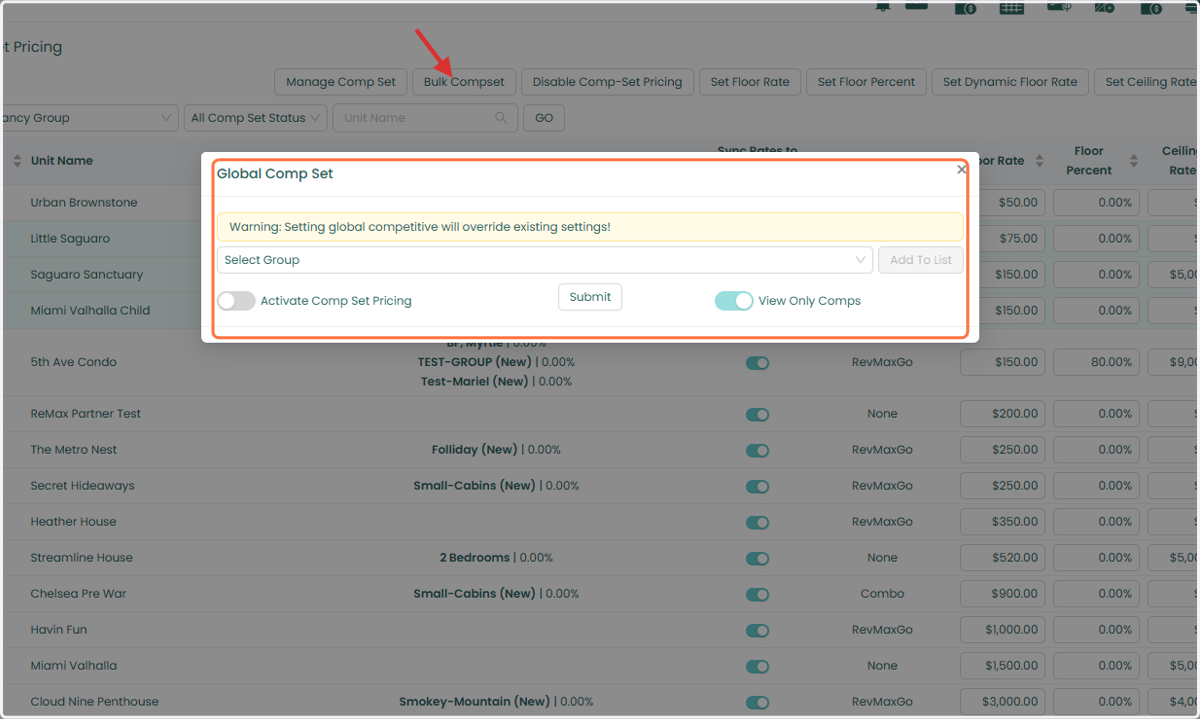Focus the Unit Name search field
This screenshot has height=719, width=1200.
tap(425, 118)
